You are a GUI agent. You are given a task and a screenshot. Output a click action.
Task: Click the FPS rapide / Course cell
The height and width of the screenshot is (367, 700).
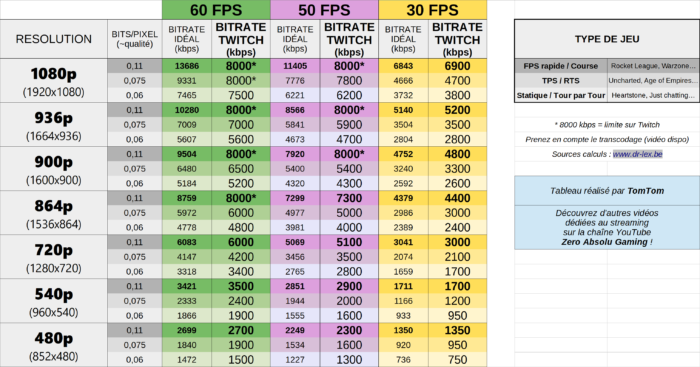561,66
